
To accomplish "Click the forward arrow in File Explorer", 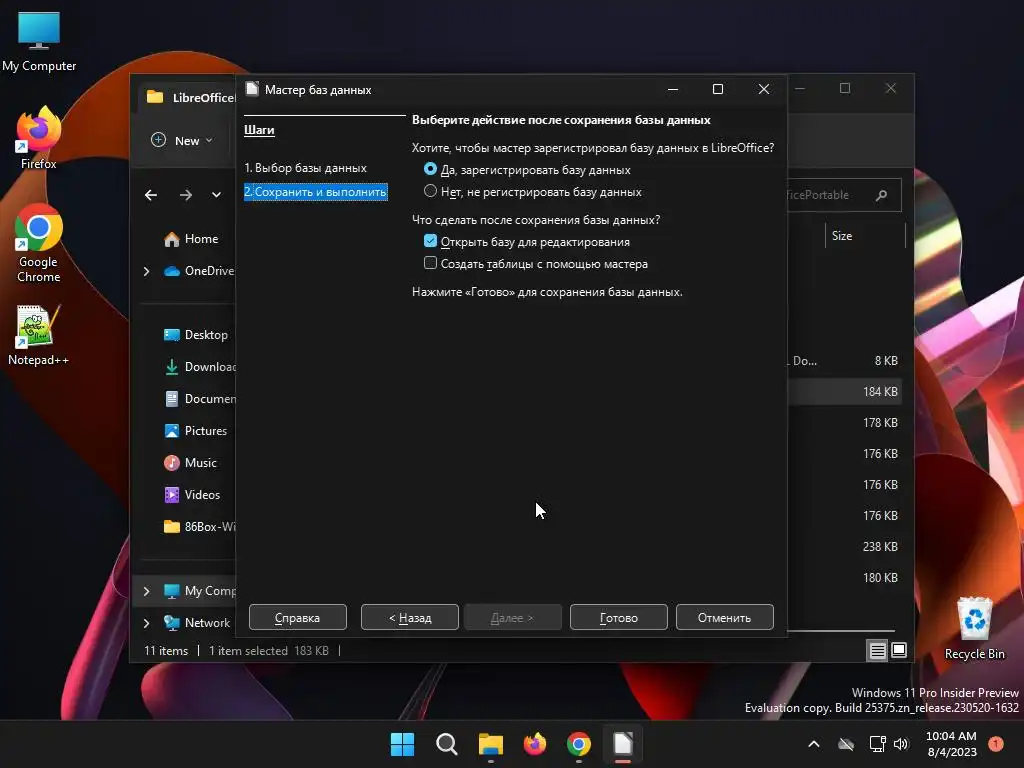I will point(185,195).
